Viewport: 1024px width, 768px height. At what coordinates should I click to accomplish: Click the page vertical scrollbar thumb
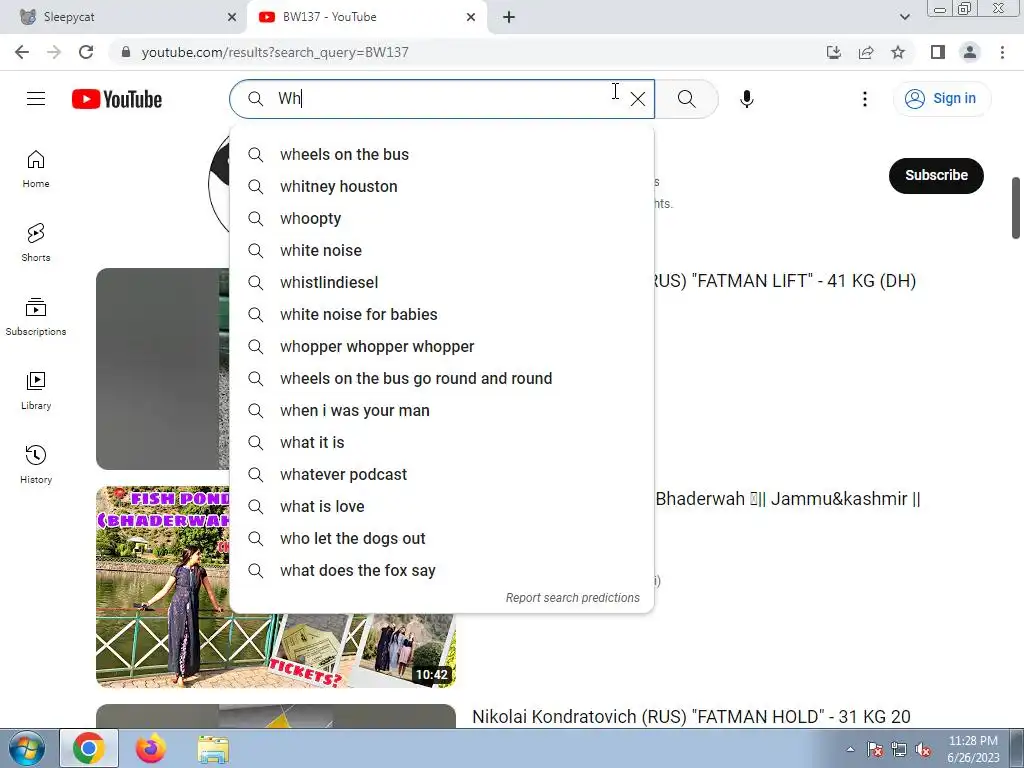pos(1016,208)
